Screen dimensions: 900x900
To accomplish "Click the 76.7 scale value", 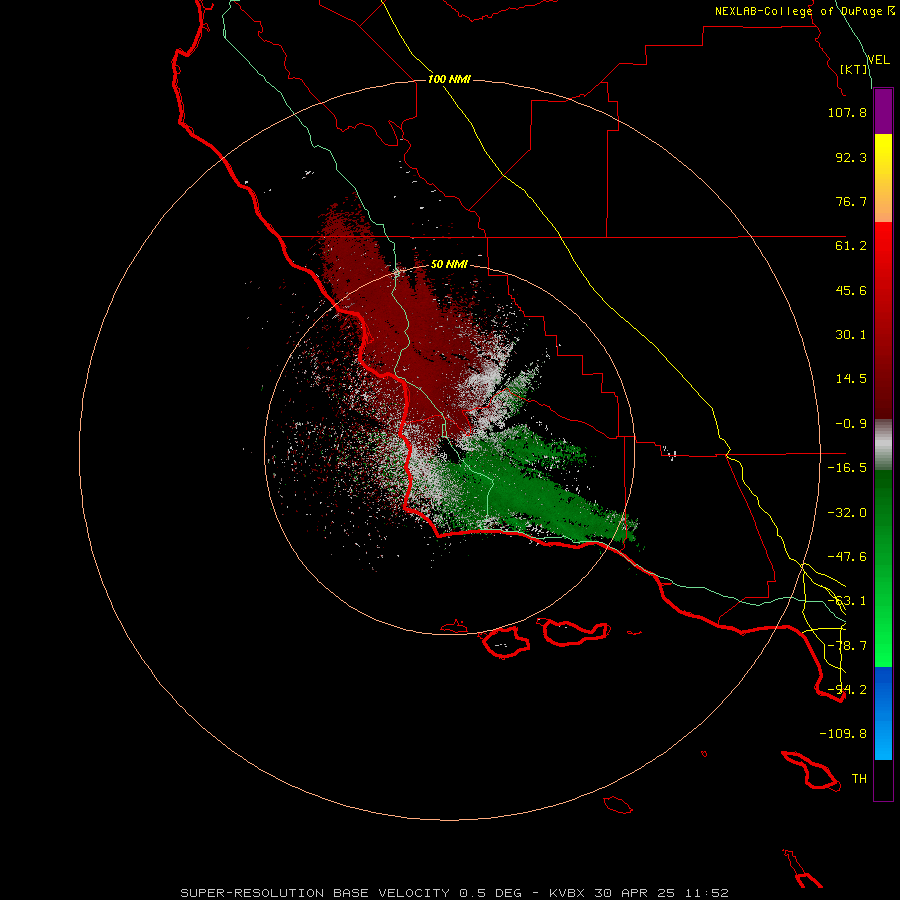I will pos(851,201).
